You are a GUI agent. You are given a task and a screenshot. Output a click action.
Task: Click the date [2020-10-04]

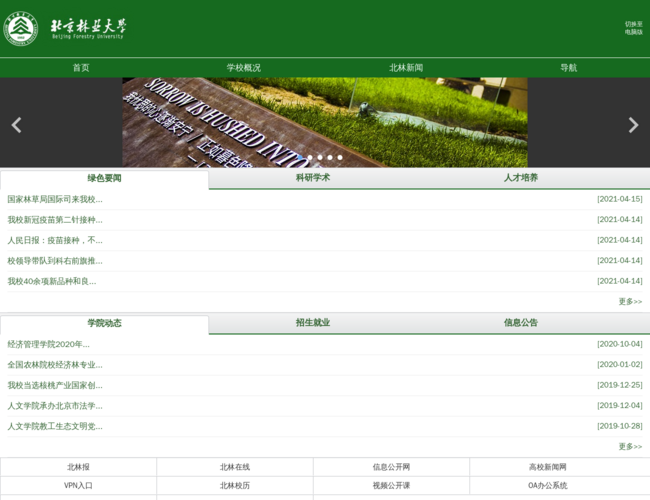click(x=620, y=344)
